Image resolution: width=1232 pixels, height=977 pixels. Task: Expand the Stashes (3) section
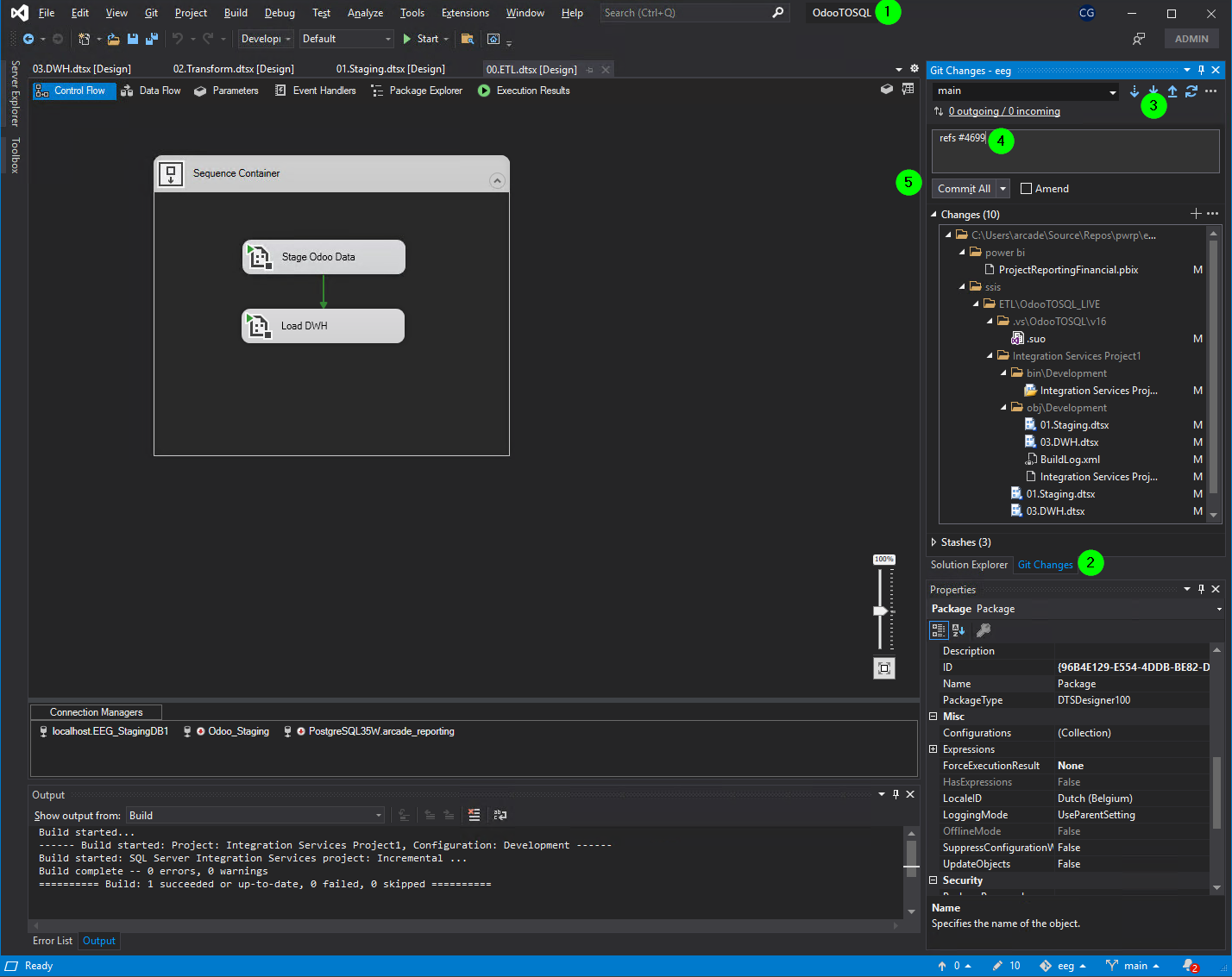(x=933, y=542)
